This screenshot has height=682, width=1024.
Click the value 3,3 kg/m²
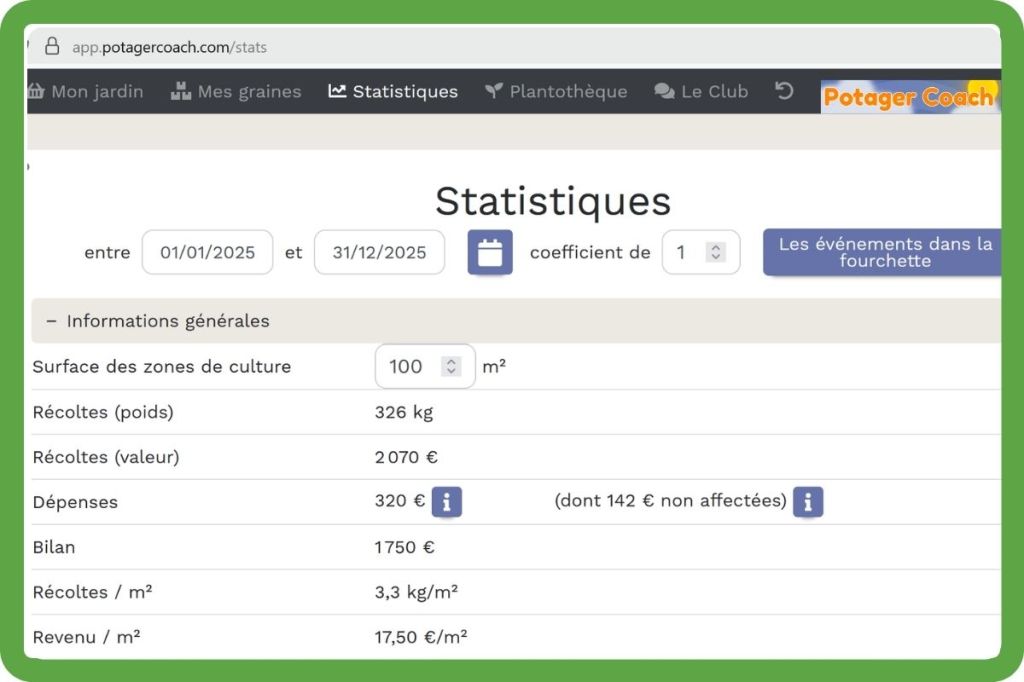pyautogui.click(x=416, y=593)
